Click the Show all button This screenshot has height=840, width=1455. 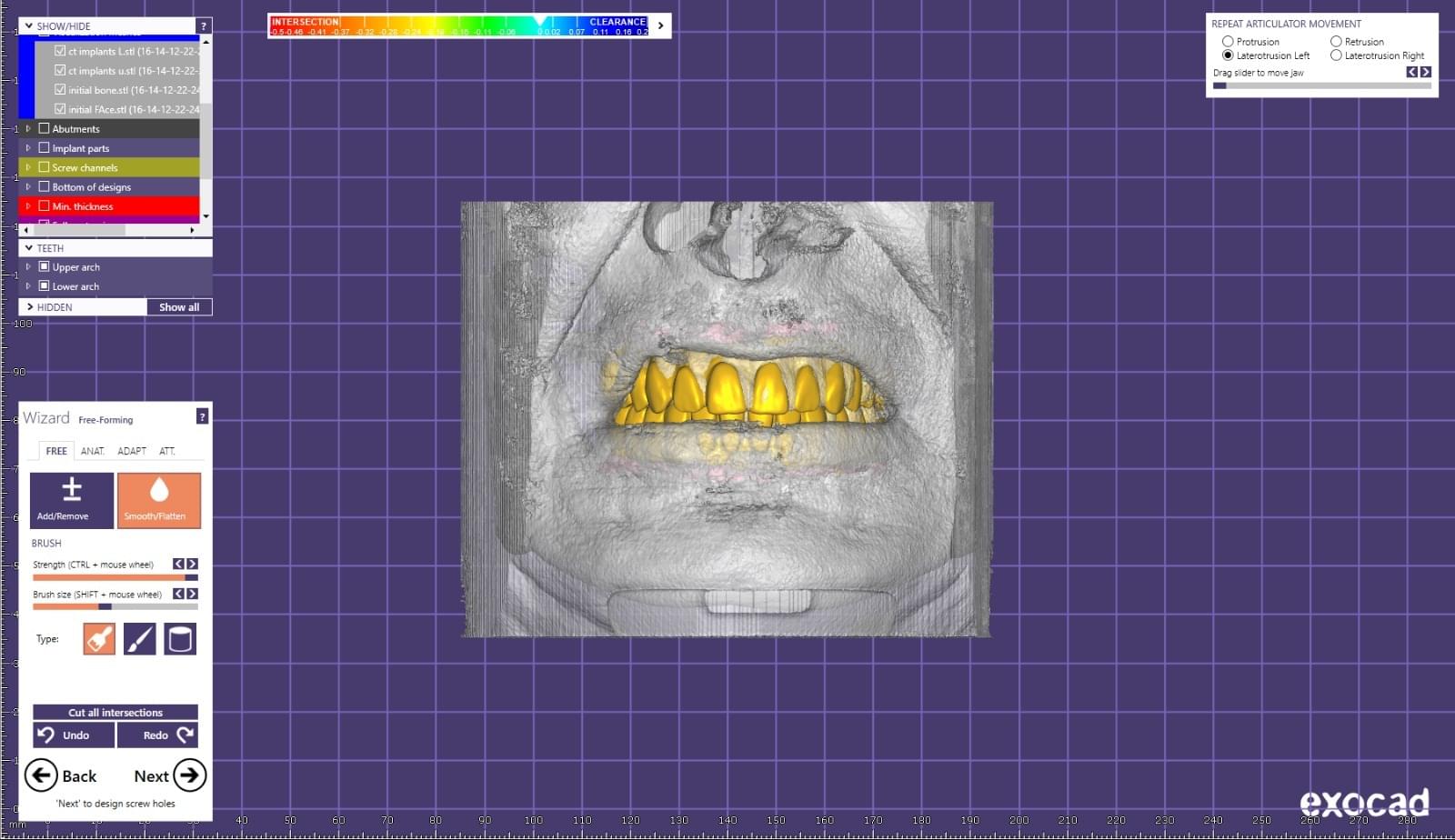[x=179, y=307]
